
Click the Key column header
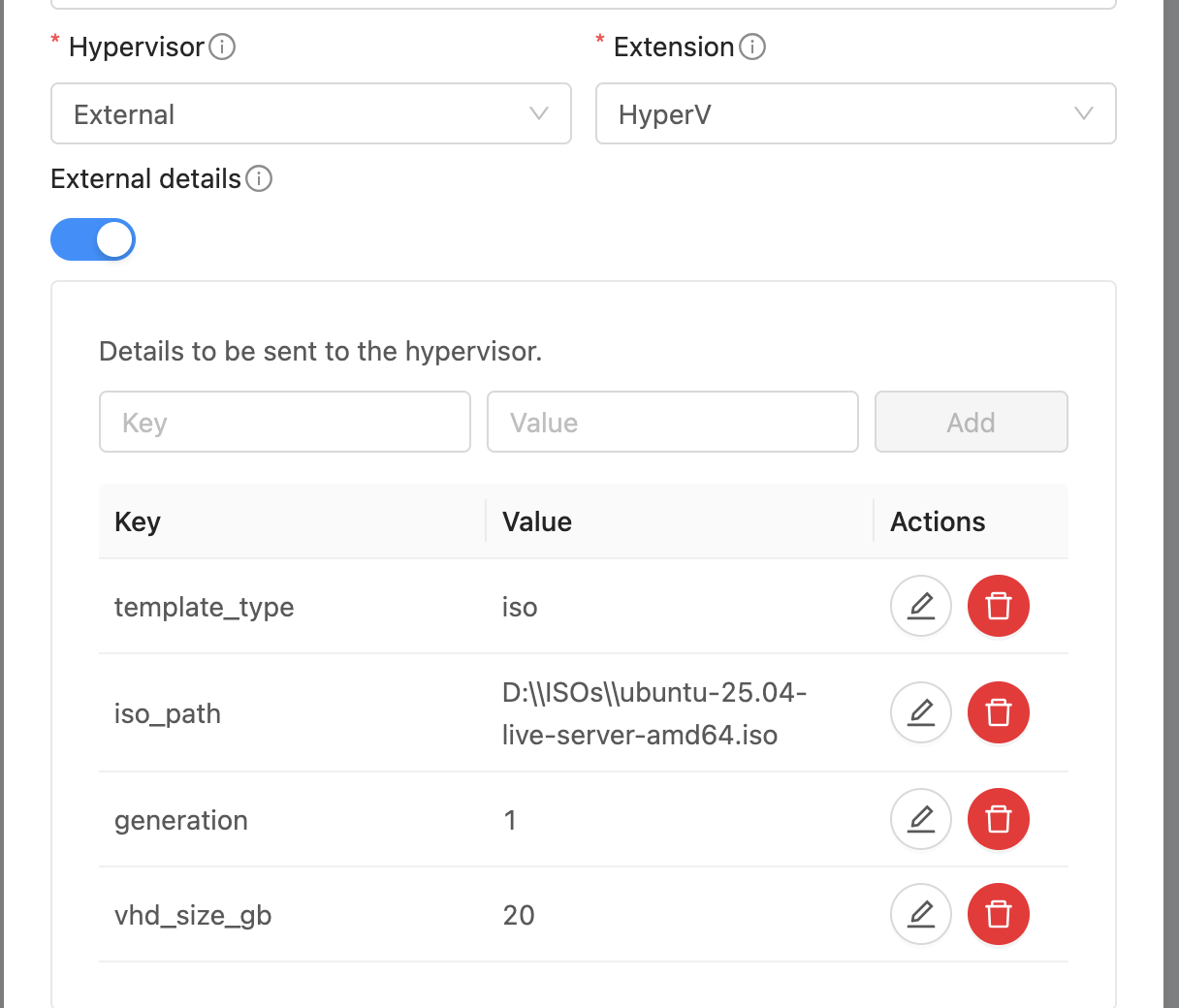tap(138, 521)
